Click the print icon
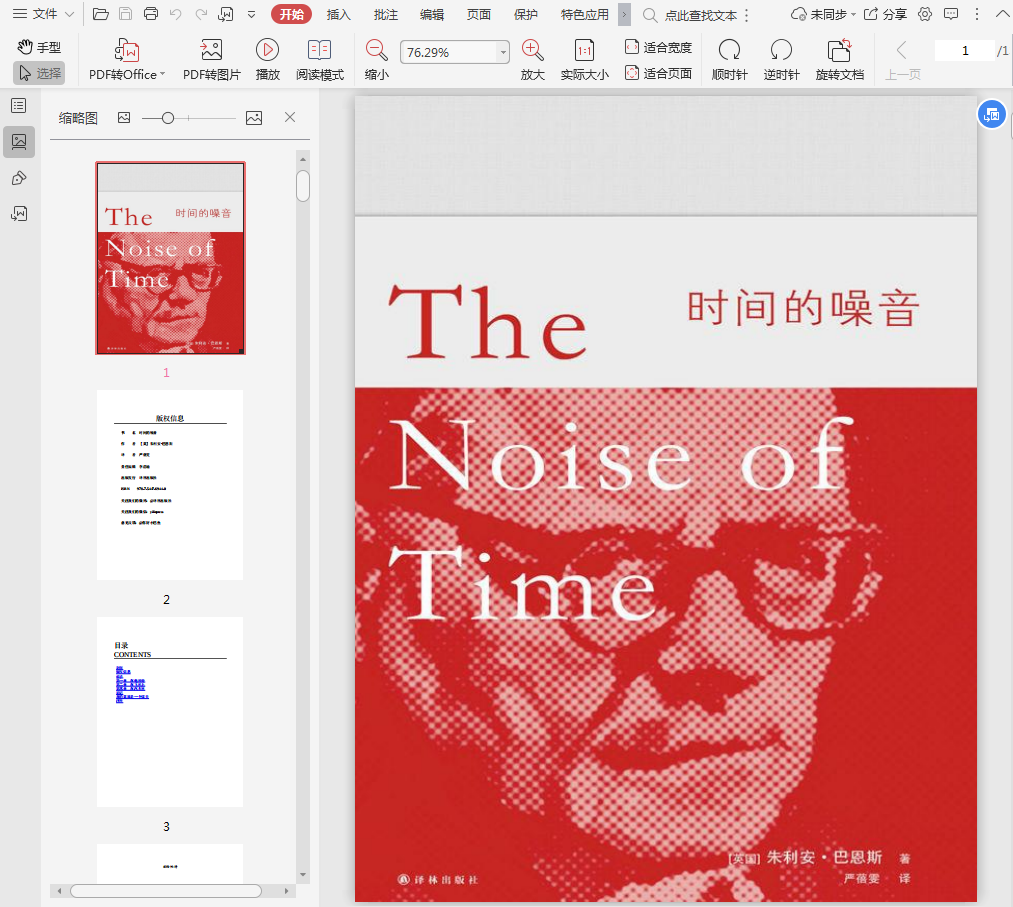 click(x=151, y=14)
